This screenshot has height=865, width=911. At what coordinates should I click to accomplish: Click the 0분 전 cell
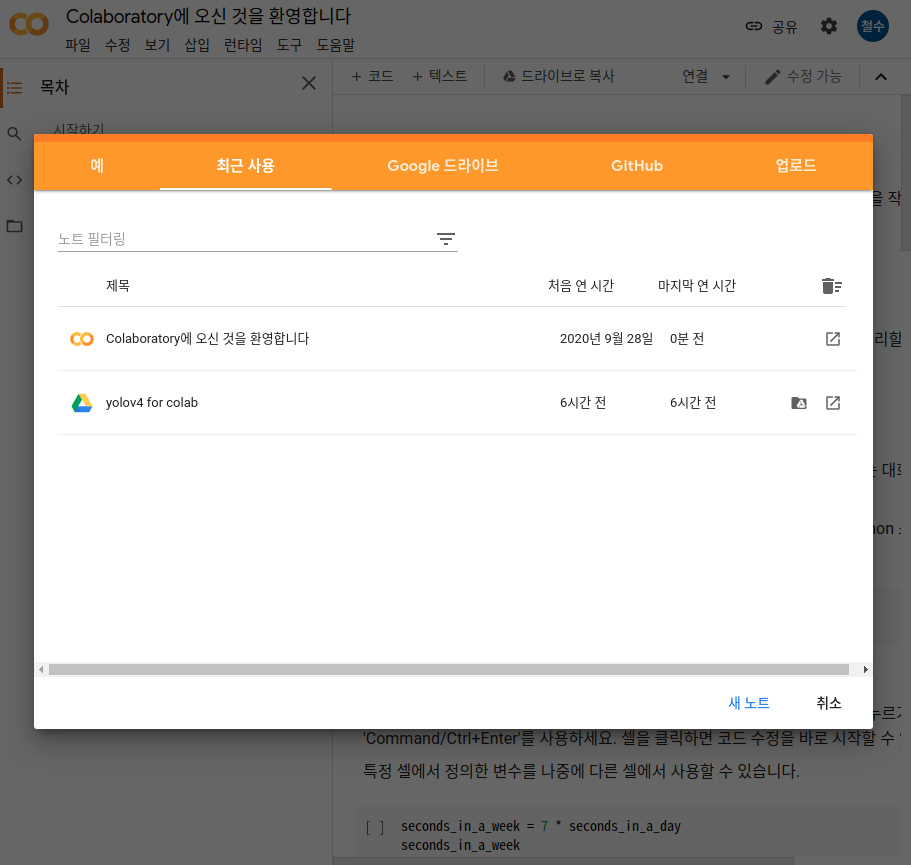click(687, 339)
